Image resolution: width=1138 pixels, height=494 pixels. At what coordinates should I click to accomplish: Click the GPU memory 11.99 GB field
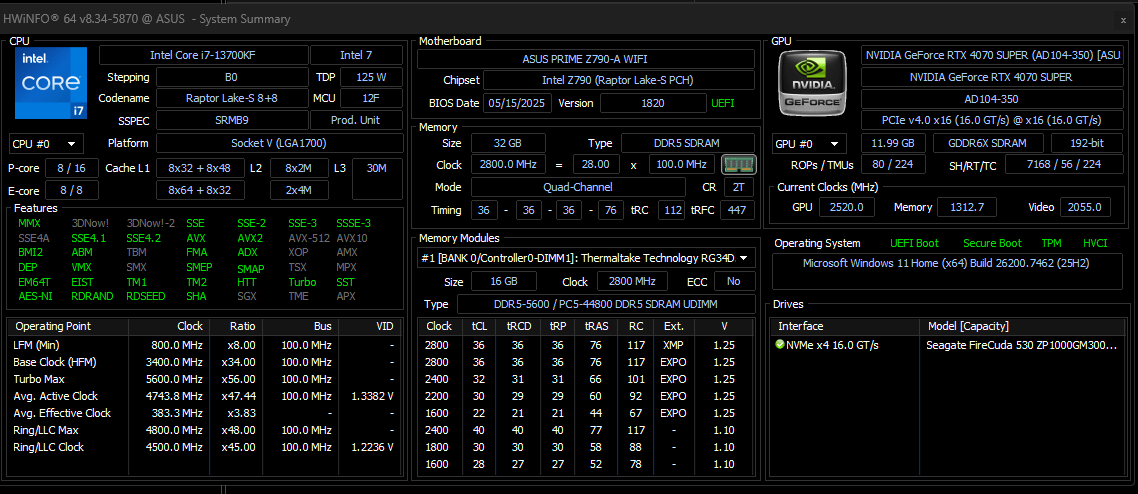pyautogui.click(x=893, y=143)
